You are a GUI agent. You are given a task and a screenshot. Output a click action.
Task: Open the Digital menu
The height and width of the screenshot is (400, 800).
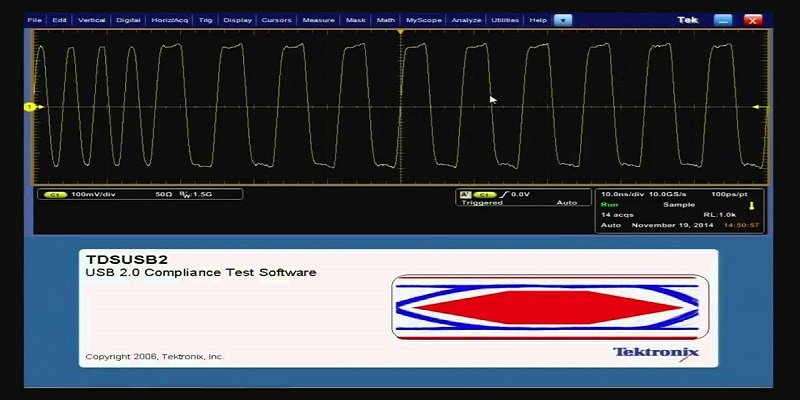click(x=128, y=20)
